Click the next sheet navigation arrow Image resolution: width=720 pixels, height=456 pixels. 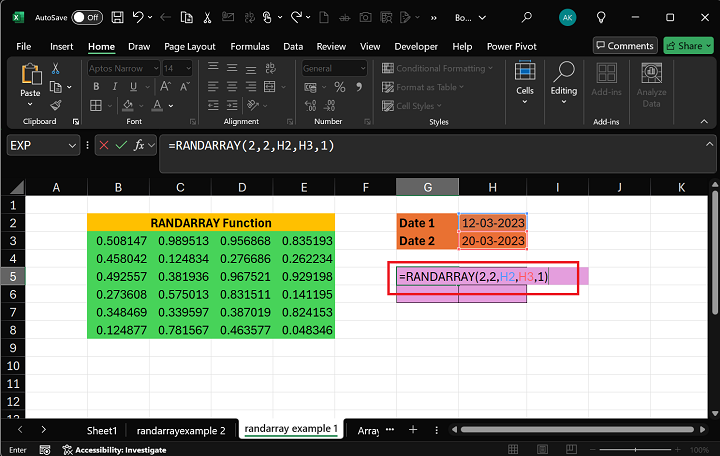click(43, 430)
